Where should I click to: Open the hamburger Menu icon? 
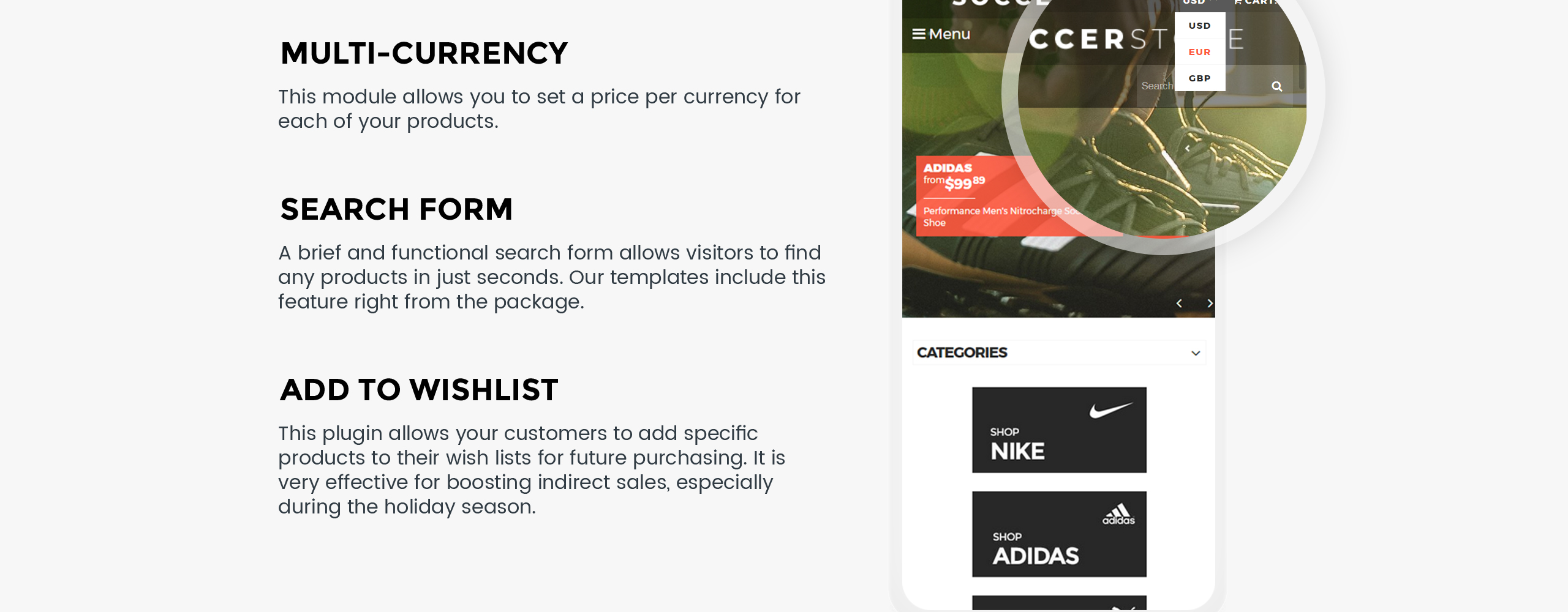[x=918, y=34]
